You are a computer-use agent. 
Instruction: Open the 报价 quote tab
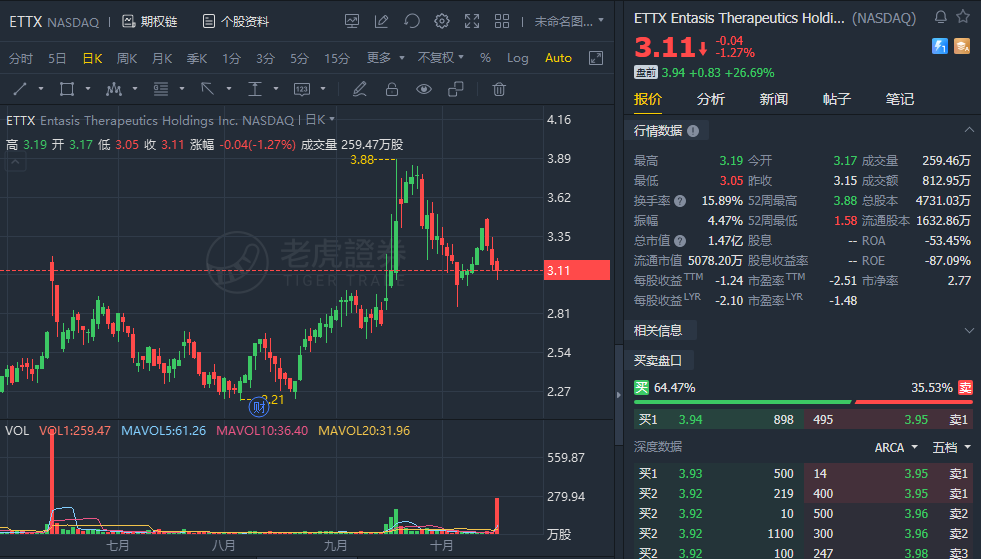[x=648, y=99]
